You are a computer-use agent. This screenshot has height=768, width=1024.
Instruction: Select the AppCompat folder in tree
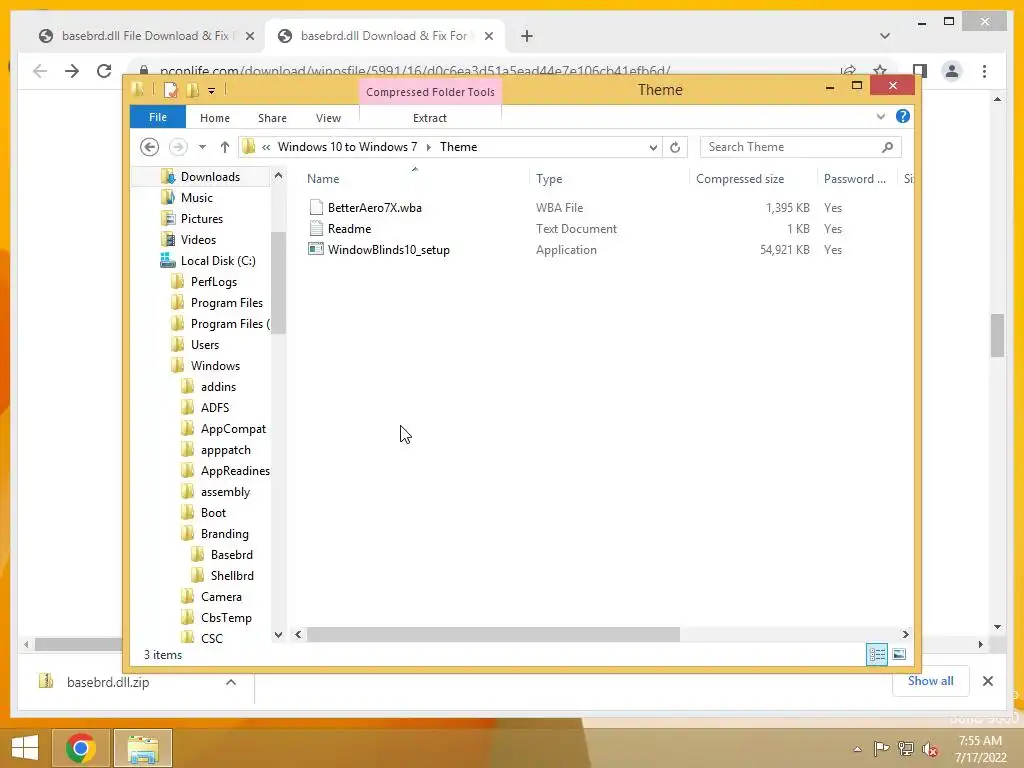coord(233,428)
